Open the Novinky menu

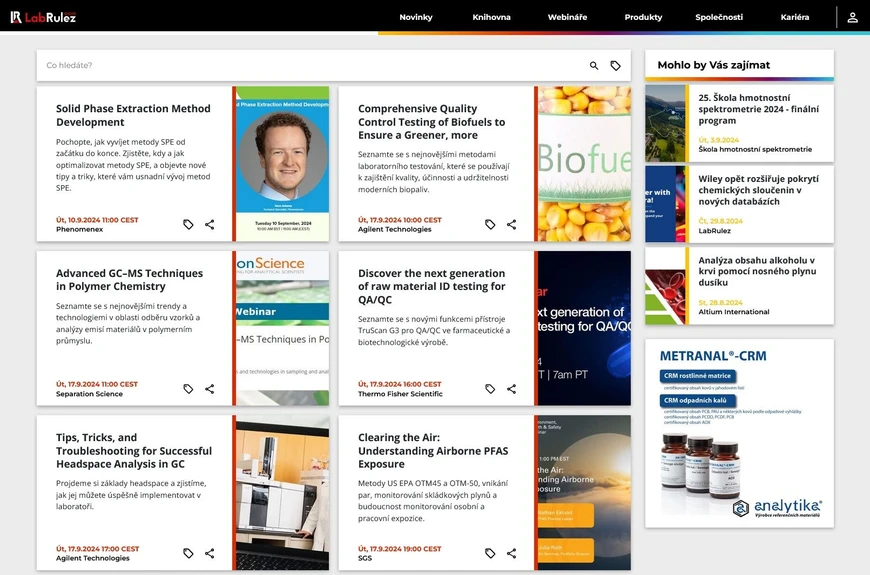tap(416, 17)
